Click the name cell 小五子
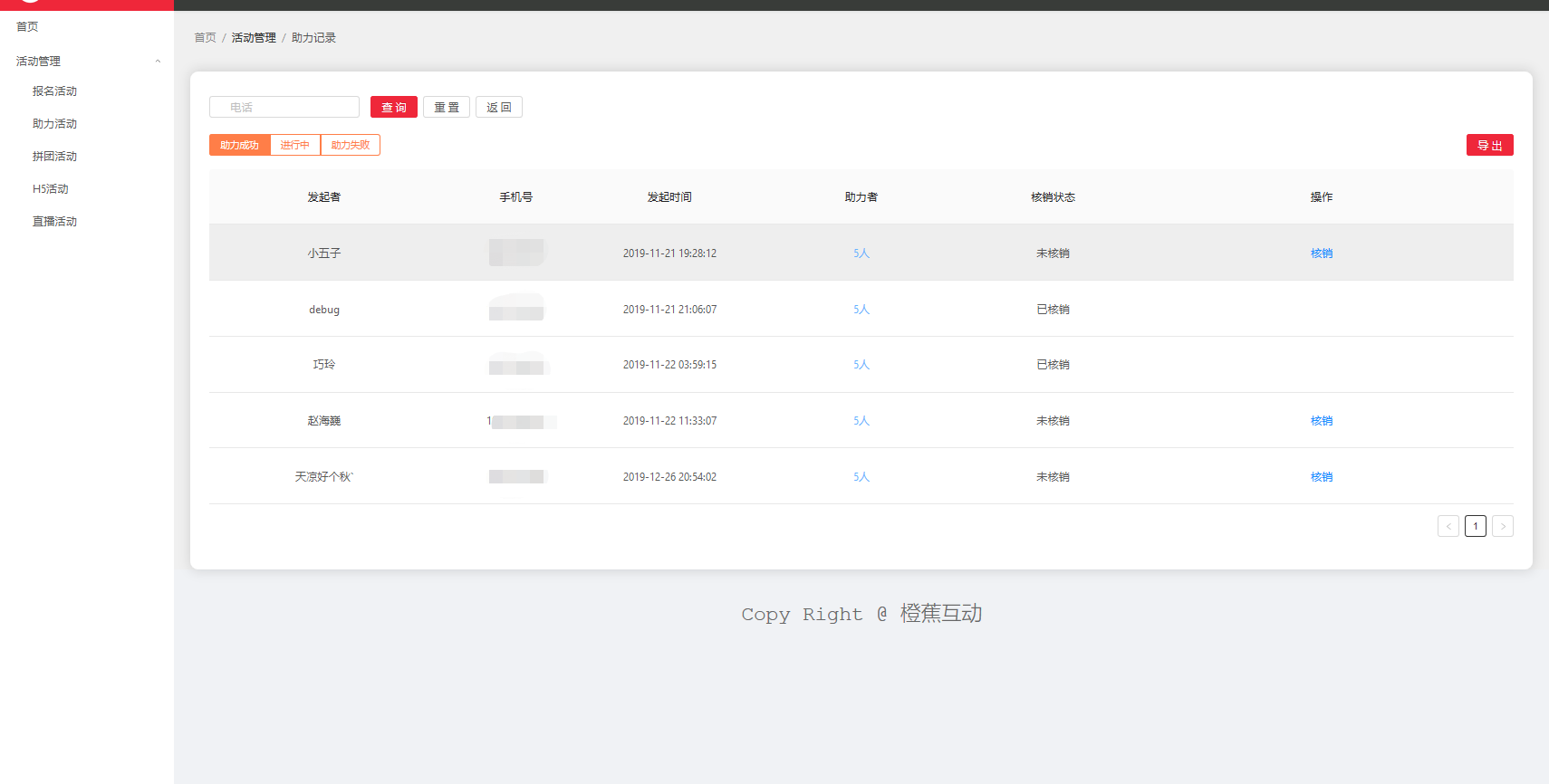1549x784 pixels. point(324,253)
